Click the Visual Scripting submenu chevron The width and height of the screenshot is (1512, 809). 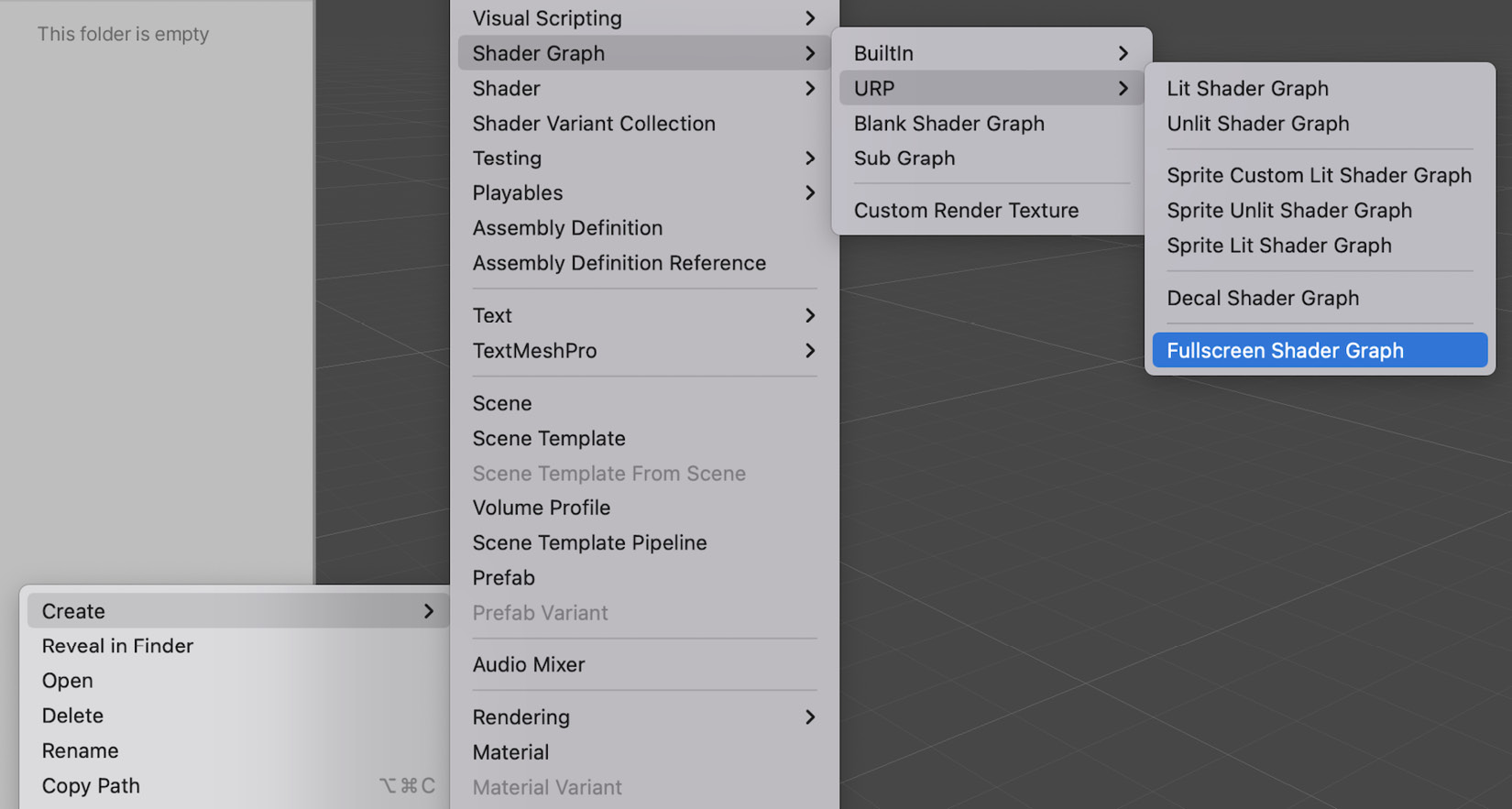pyautogui.click(x=810, y=18)
